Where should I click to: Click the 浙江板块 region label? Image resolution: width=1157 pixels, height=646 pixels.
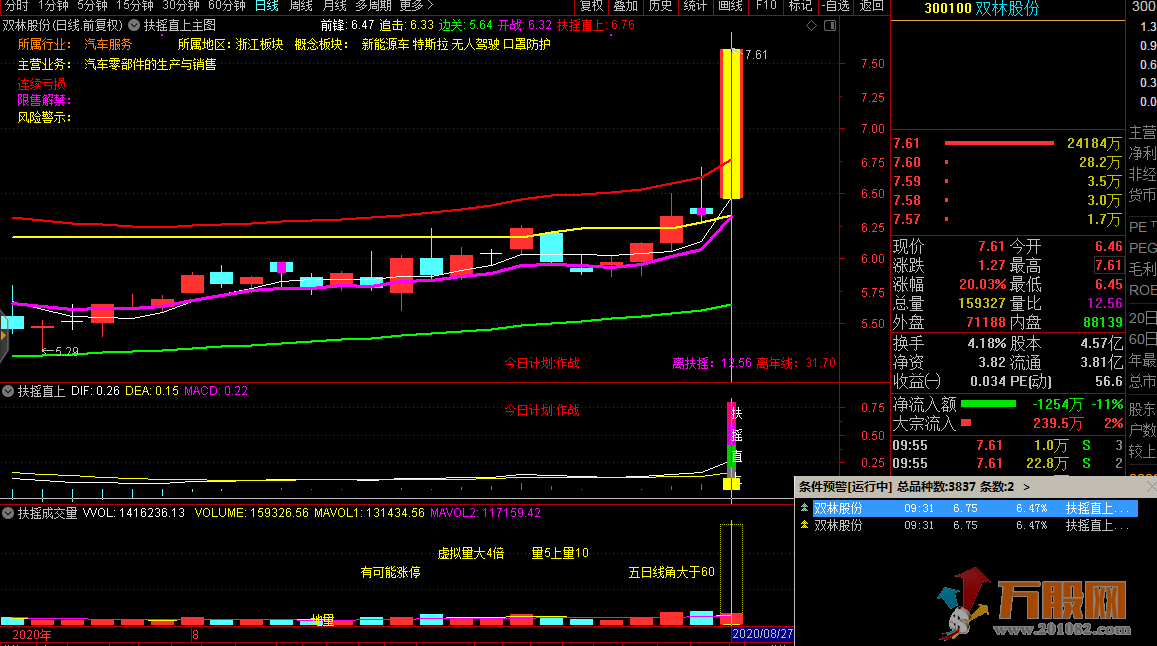pos(260,44)
